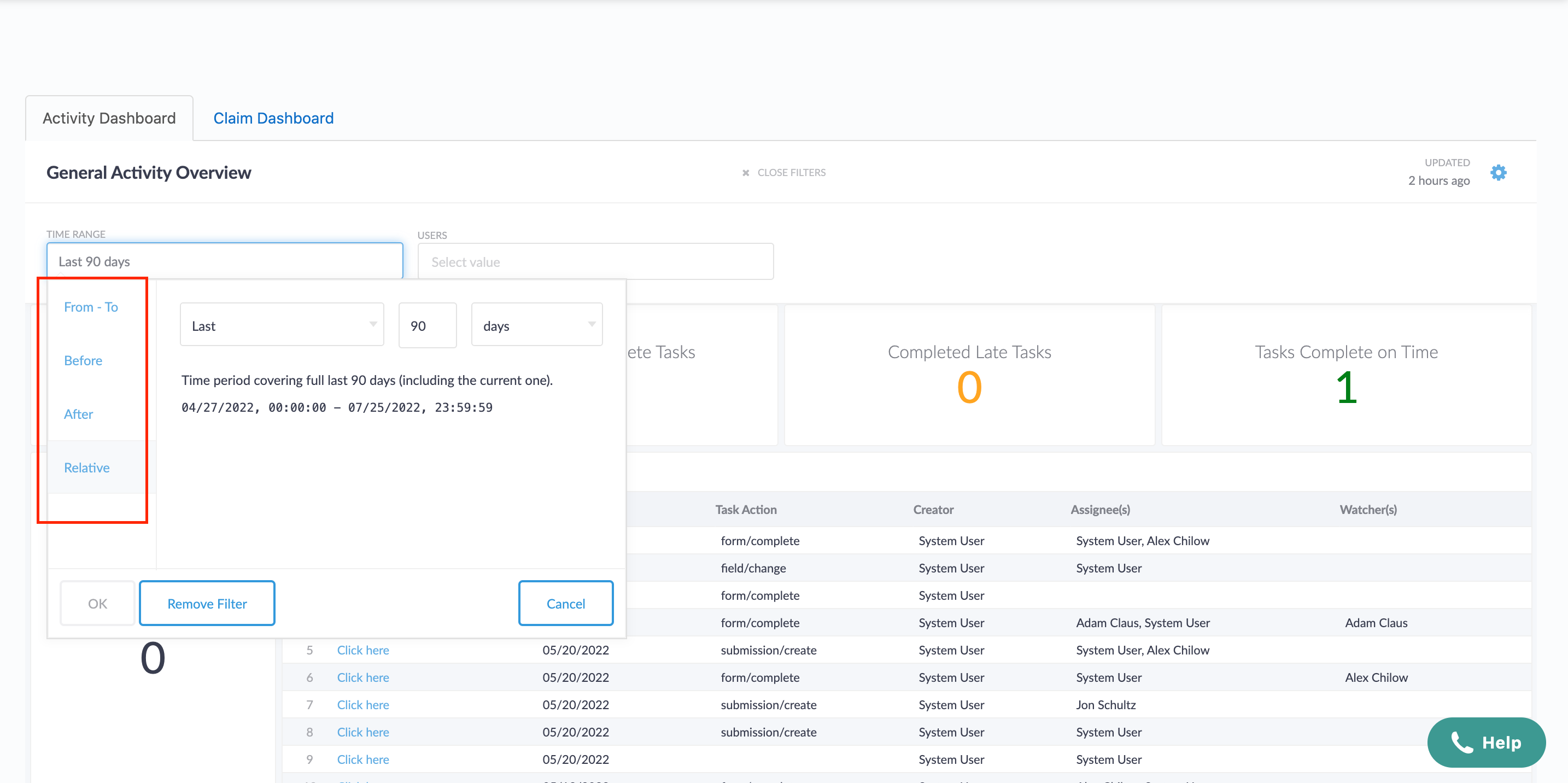Choose the Before time range option
The width and height of the screenshot is (1568, 783).
point(84,360)
